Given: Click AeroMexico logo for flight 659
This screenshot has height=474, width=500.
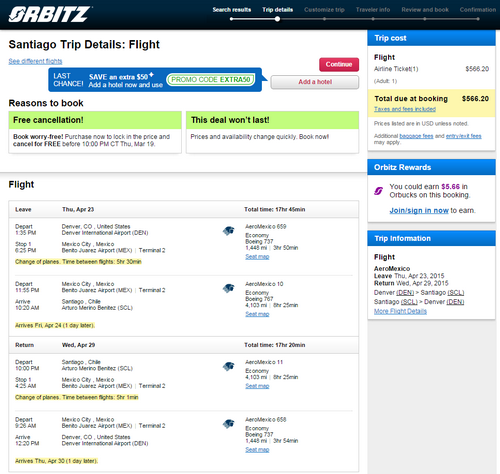Looking at the screenshot, I should [229, 231].
